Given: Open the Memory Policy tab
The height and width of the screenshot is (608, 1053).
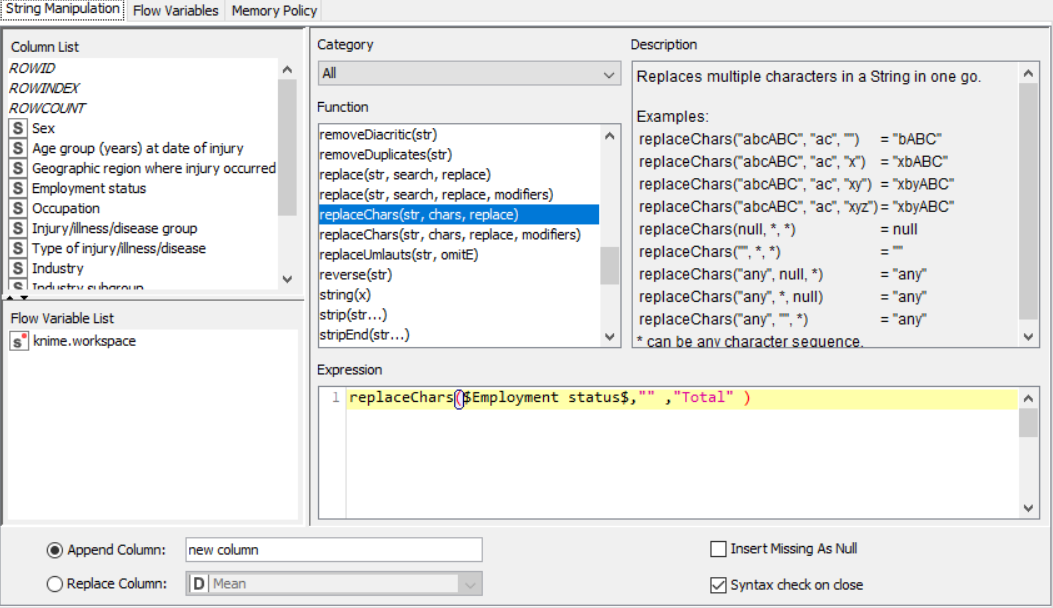Looking at the screenshot, I should point(274,11).
